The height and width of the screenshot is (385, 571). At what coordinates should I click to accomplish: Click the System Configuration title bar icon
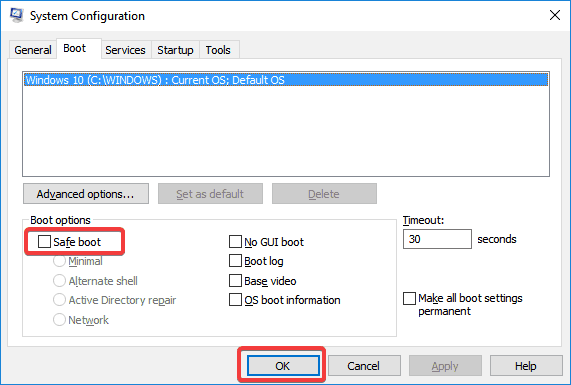pos(17,15)
